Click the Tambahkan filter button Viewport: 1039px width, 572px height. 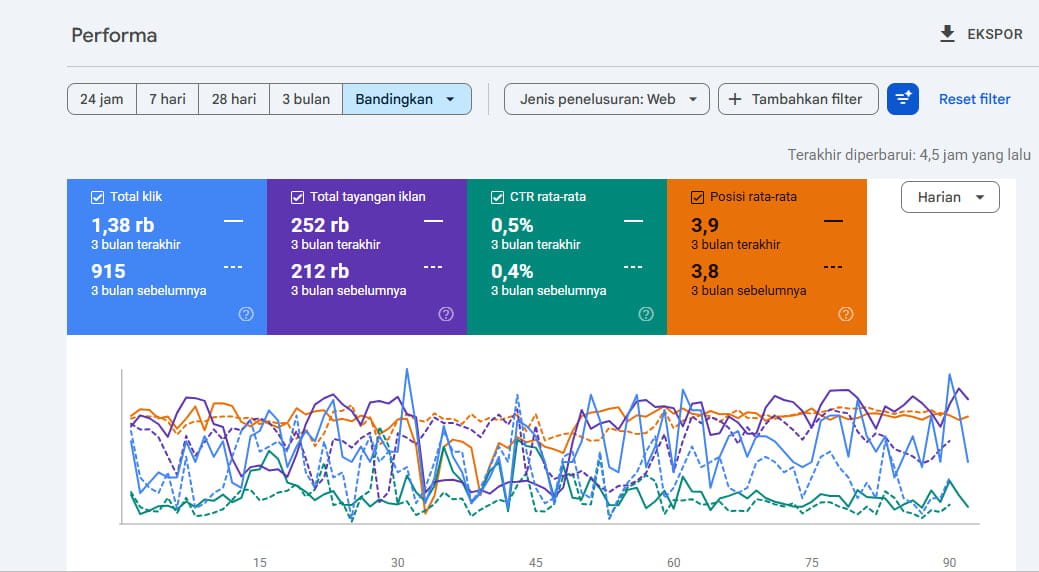click(x=798, y=99)
